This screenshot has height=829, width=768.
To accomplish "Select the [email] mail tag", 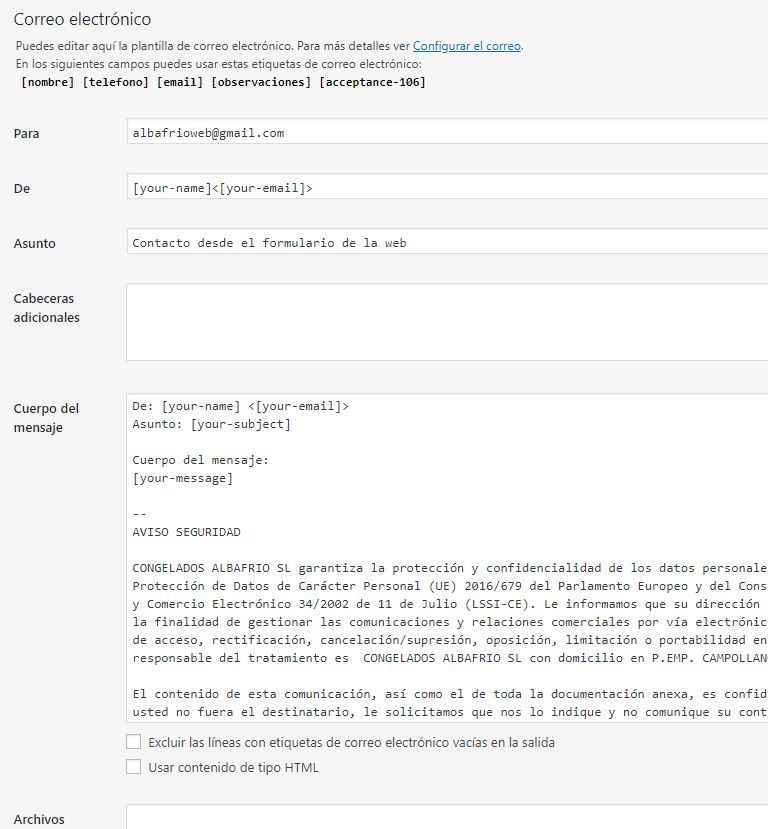I will tap(180, 82).
